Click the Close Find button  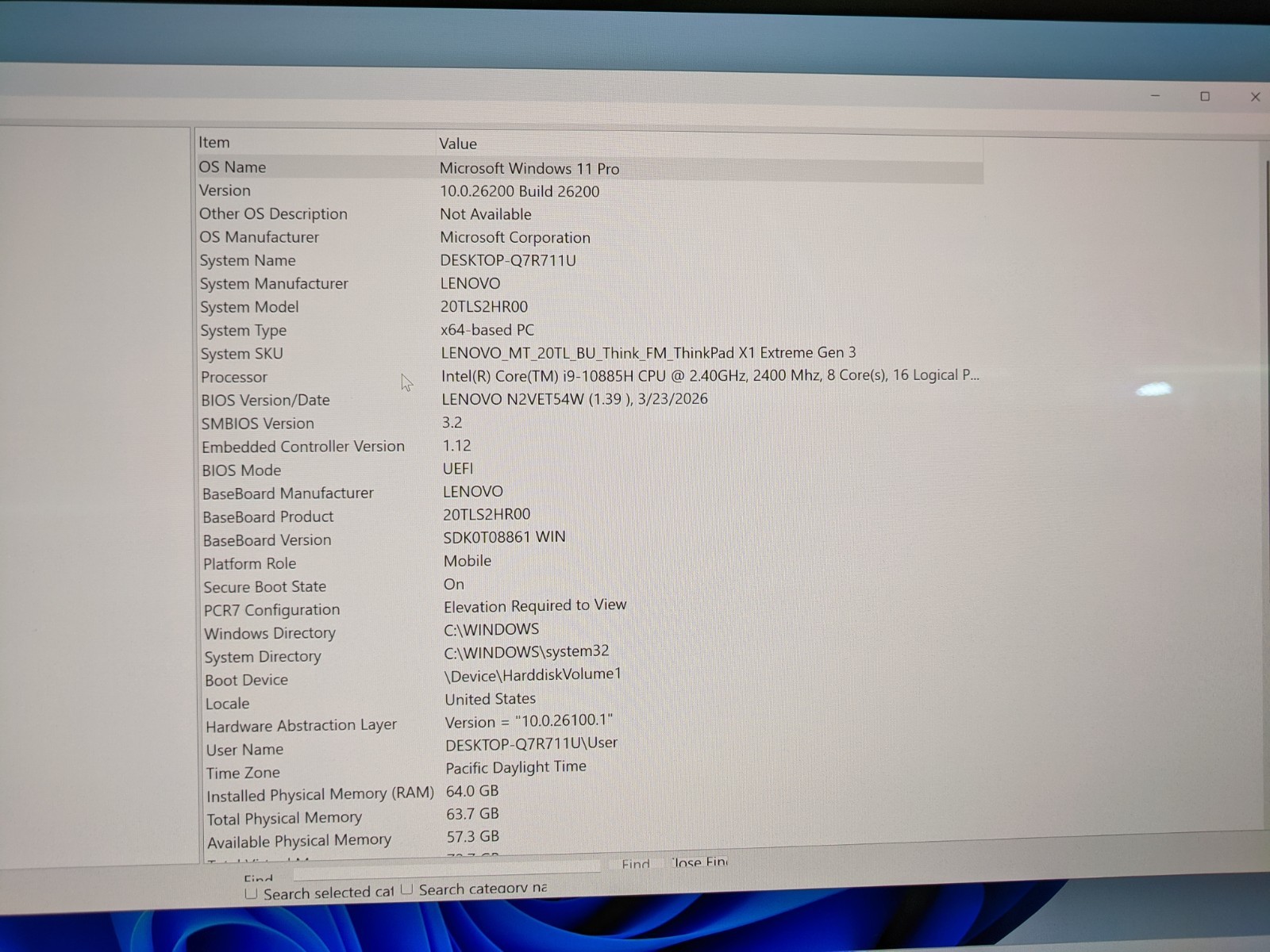coord(698,862)
